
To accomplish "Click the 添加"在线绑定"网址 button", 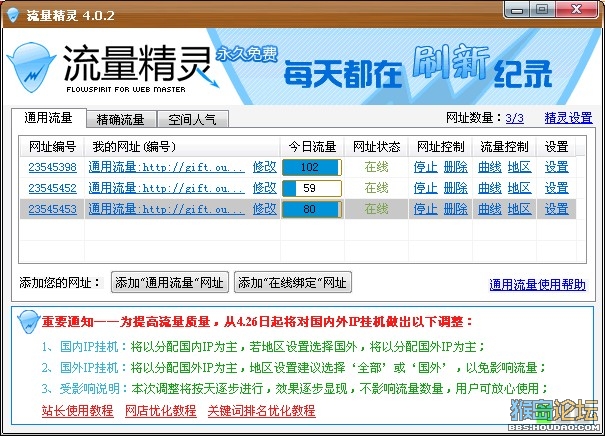I will click(x=293, y=282).
